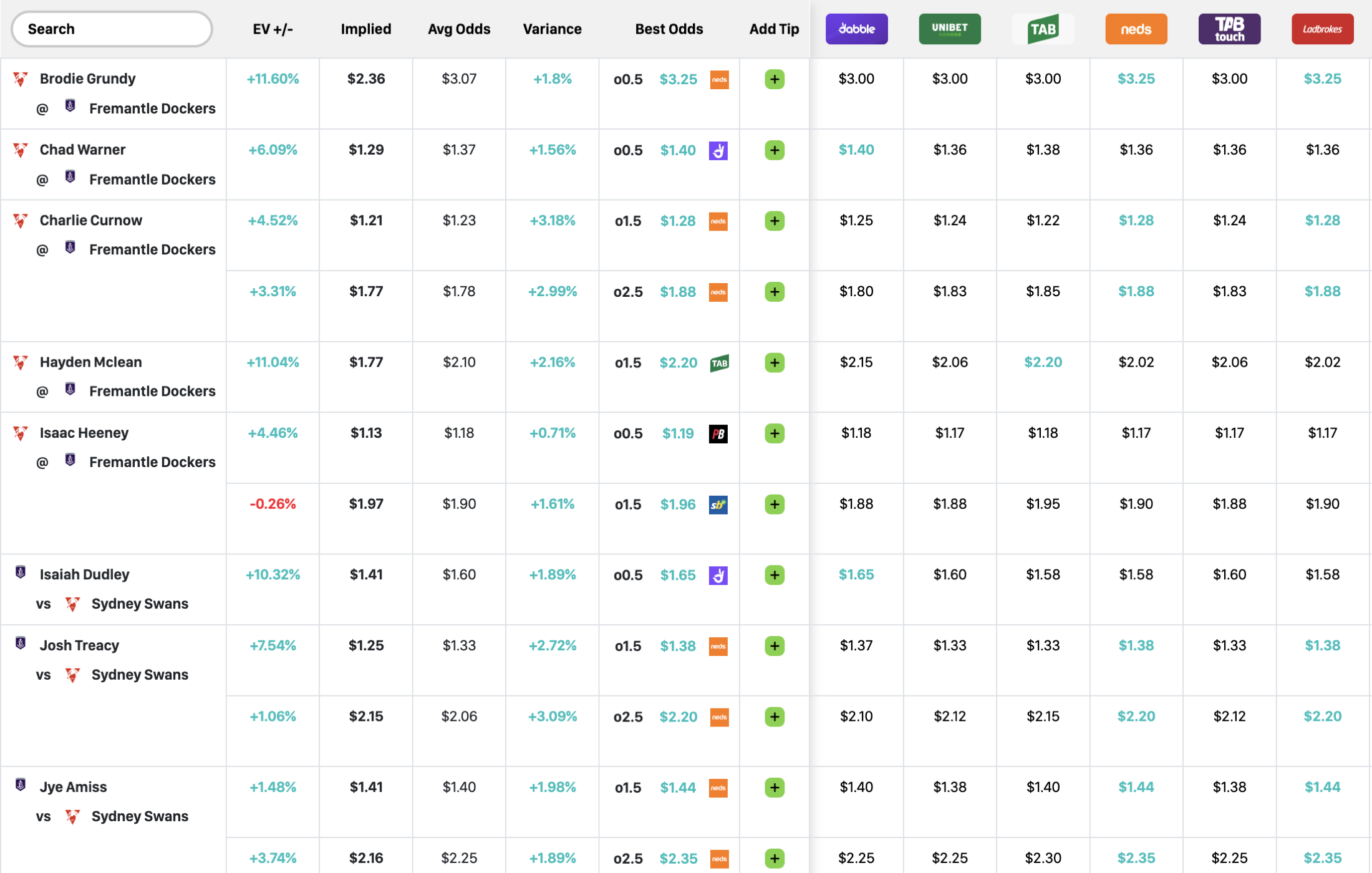
Task: Click Neds icon beside Brodie Grundy best odds
Action: [x=719, y=79]
